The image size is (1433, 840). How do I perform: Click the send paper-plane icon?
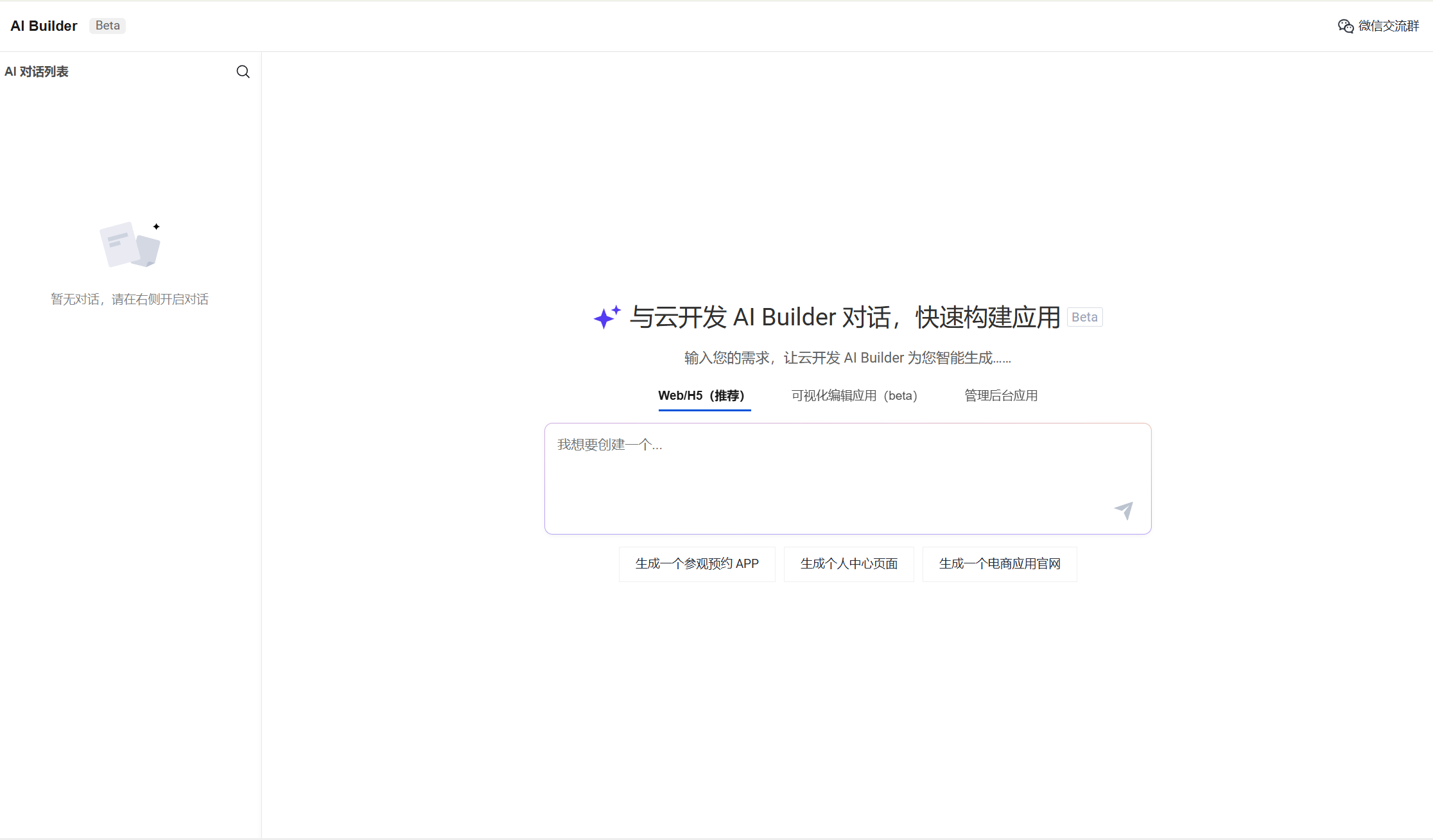pos(1124,510)
